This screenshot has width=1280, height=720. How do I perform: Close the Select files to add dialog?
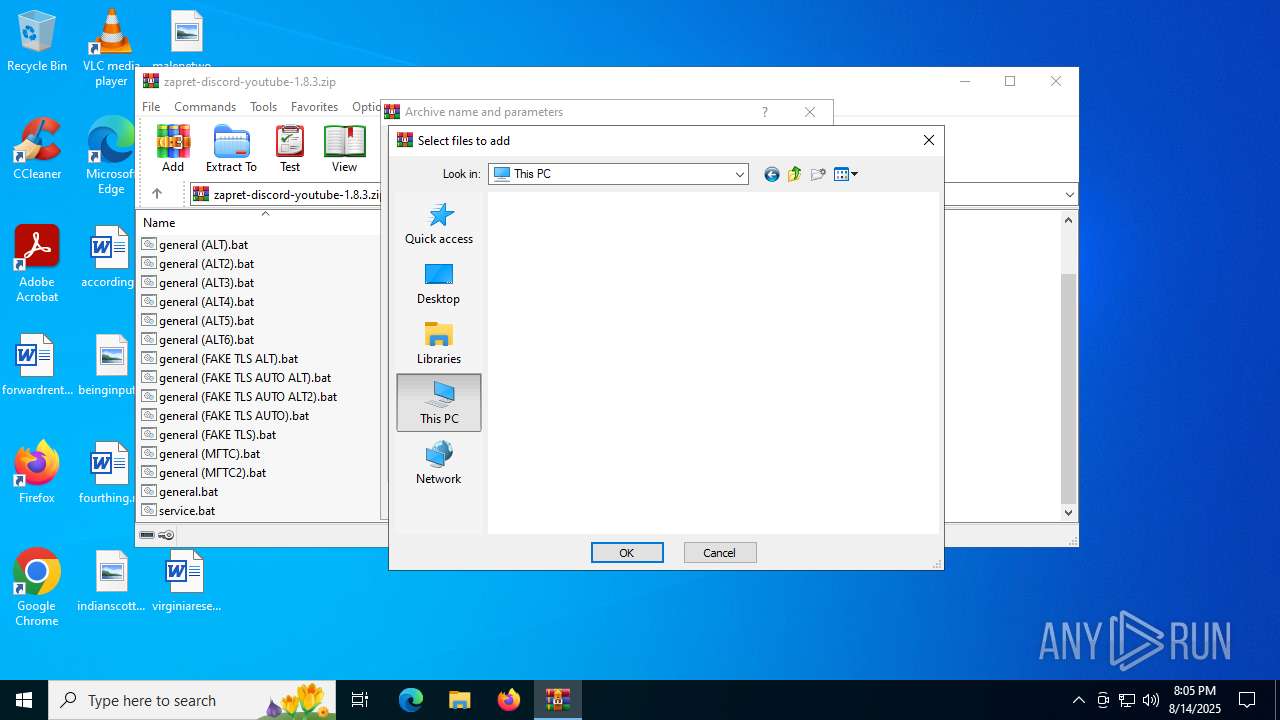point(929,140)
